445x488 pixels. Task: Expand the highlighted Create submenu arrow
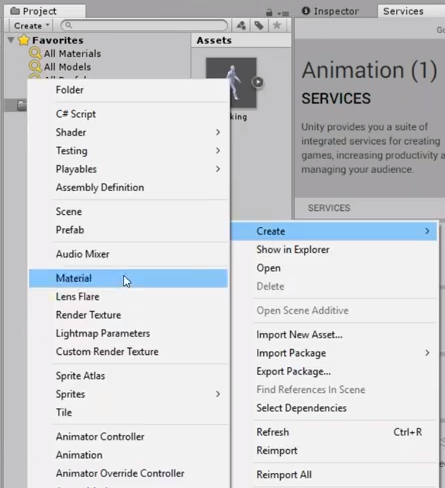click(427, 231)
